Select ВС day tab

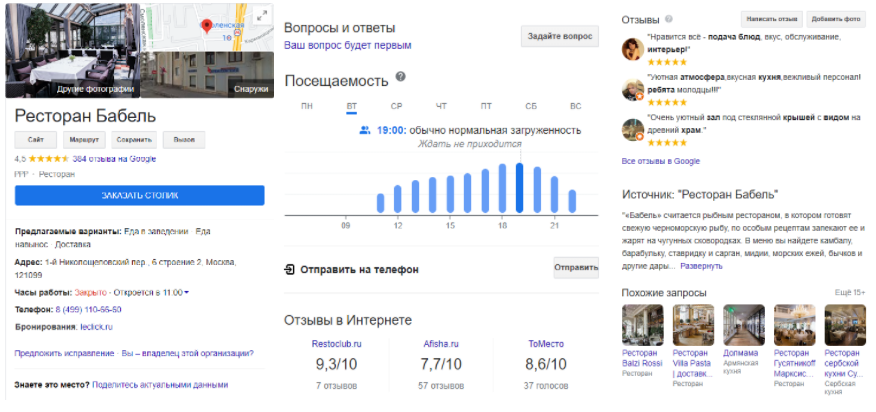coord(575,106)
